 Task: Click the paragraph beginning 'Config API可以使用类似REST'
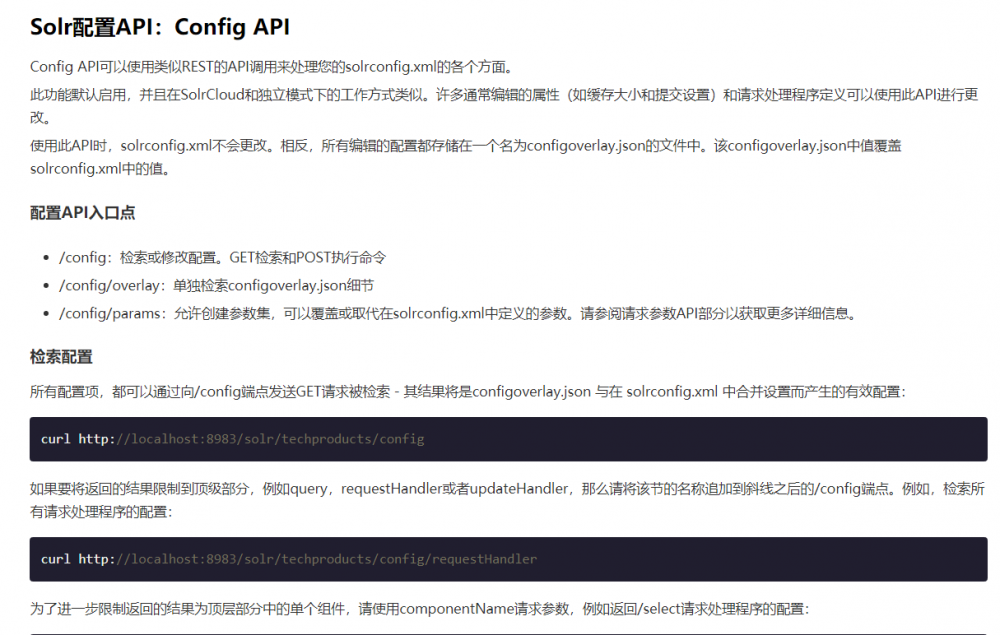(272, 67)
